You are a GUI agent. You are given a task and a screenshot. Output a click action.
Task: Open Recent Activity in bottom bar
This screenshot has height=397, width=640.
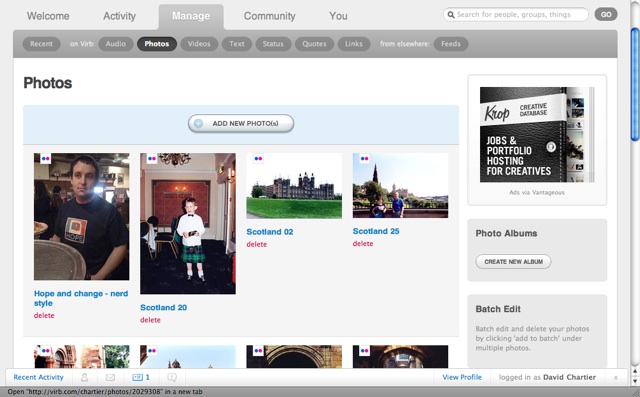point(38,377)
